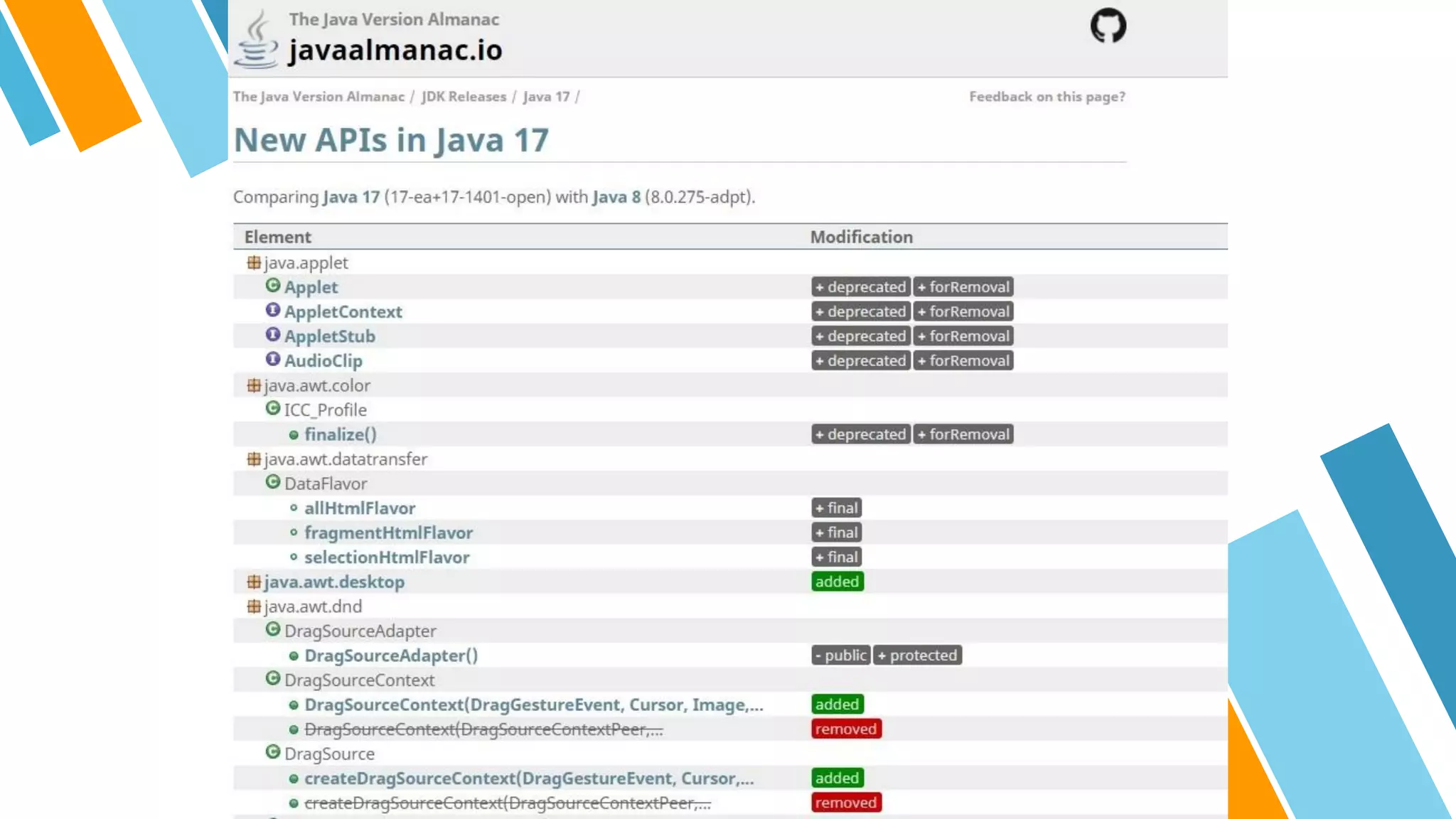Open the GitHub octocat icon

[1108, 26]
